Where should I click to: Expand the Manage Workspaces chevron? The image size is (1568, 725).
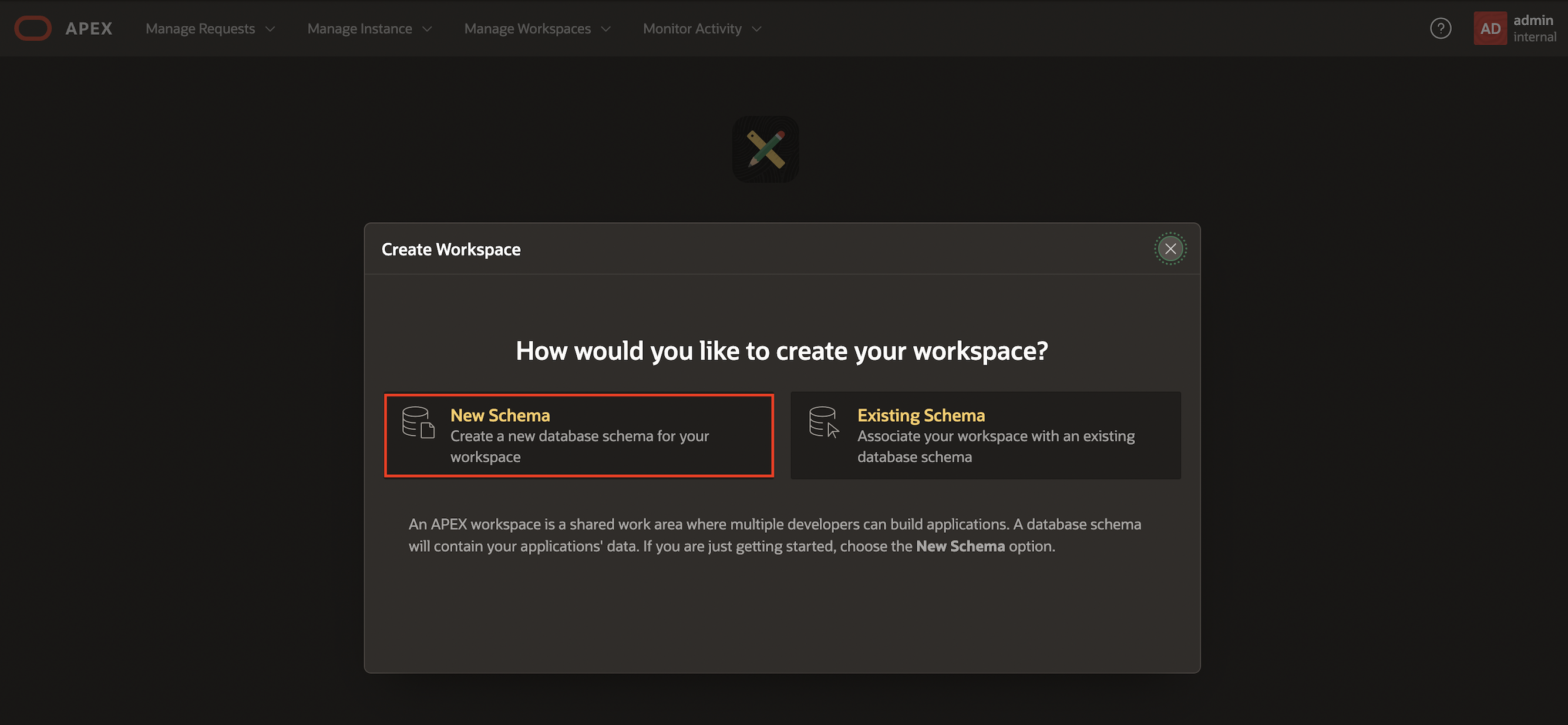[605, 29]
